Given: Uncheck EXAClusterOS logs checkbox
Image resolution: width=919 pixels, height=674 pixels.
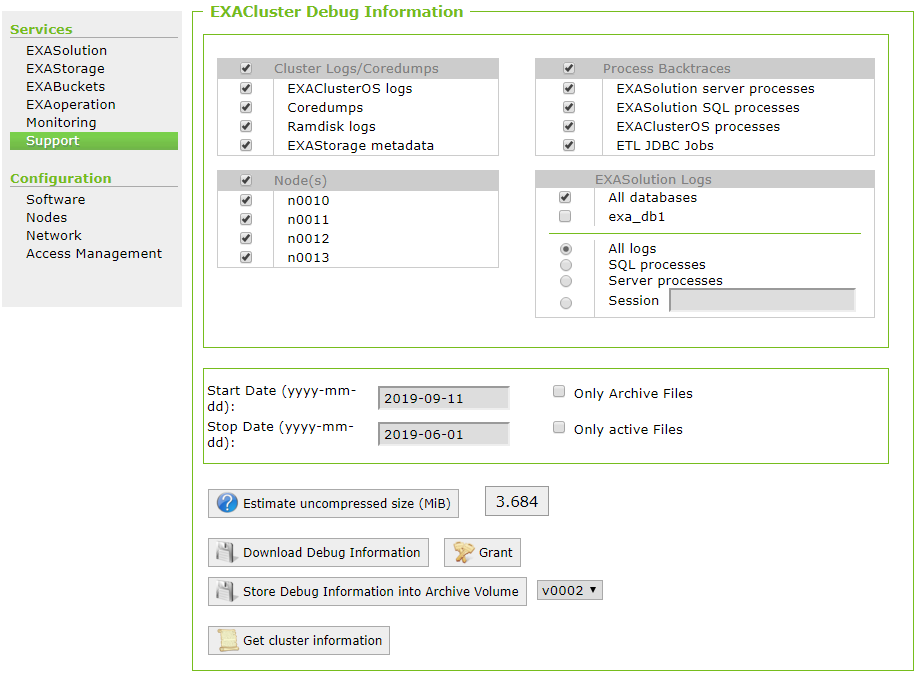Looking at the screenshot, I should [246, 88].
